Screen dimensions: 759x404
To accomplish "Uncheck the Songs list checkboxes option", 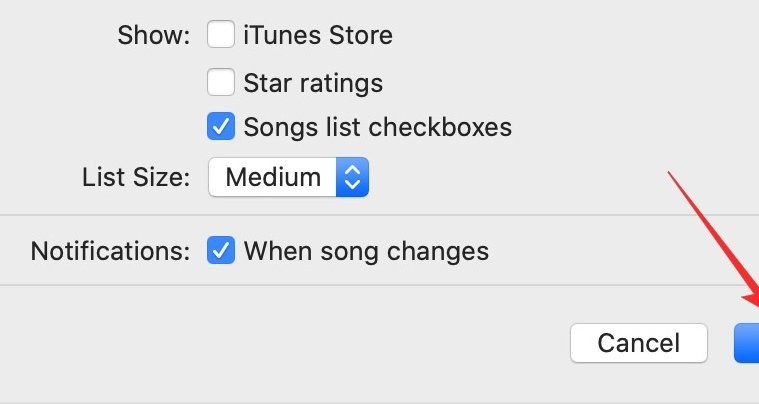I will pos(220,128).
